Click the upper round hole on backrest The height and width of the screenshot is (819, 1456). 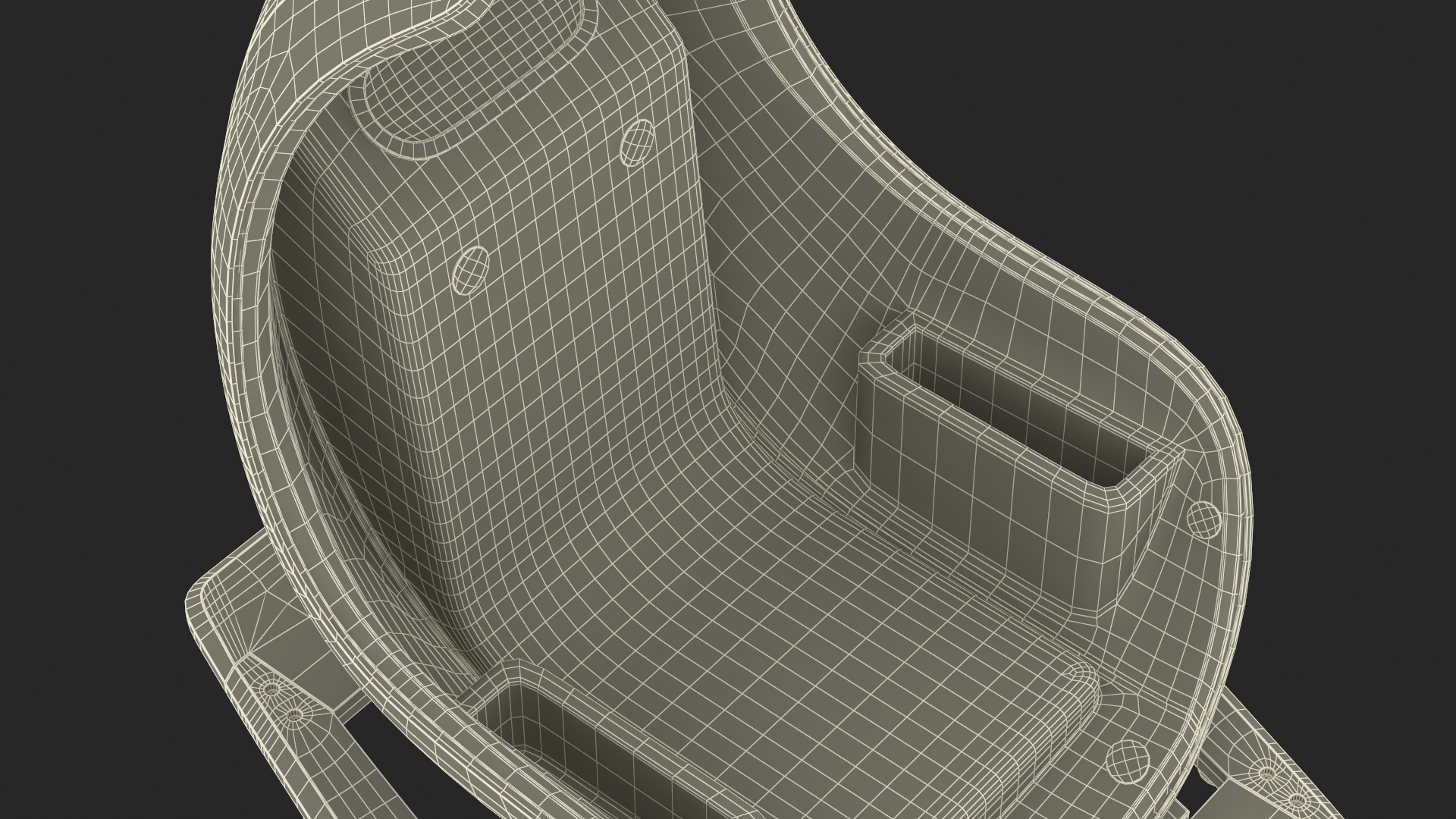[635, 141]
